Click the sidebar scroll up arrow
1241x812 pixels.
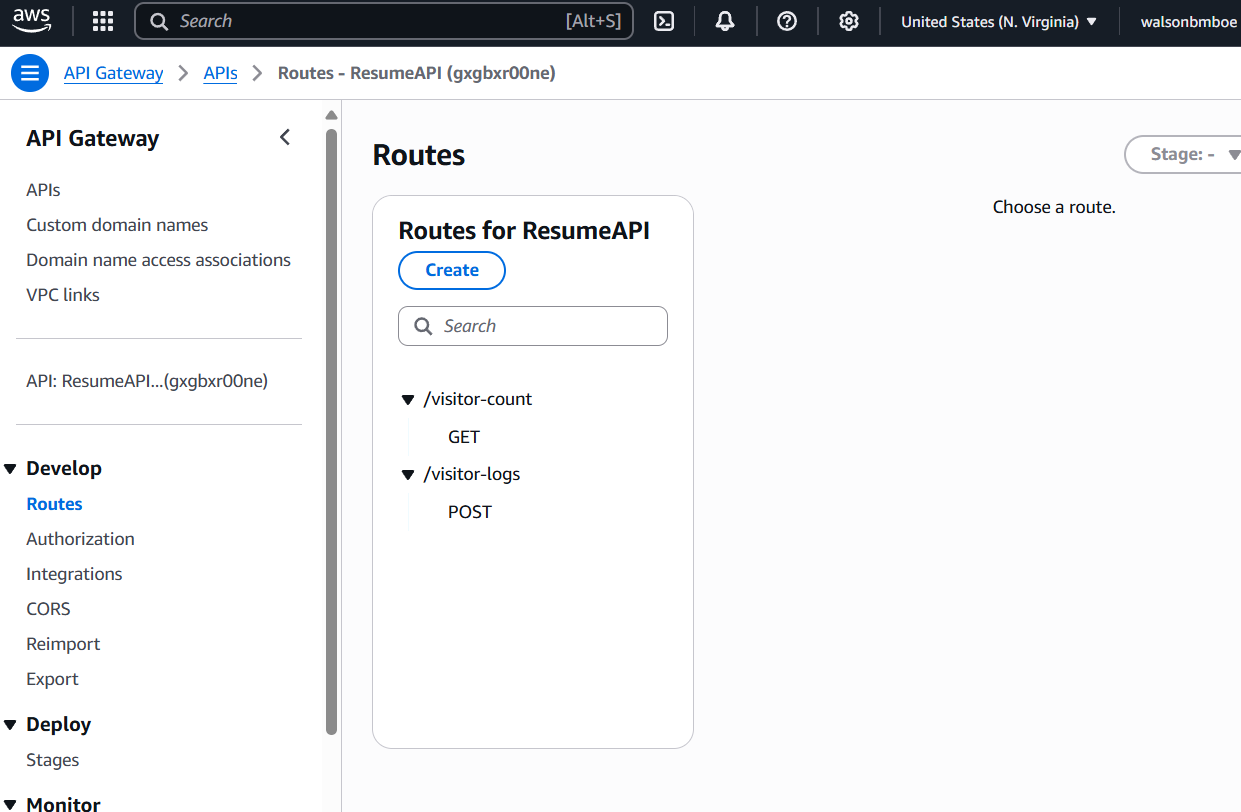pyautogui.click(x=332, y=115)
